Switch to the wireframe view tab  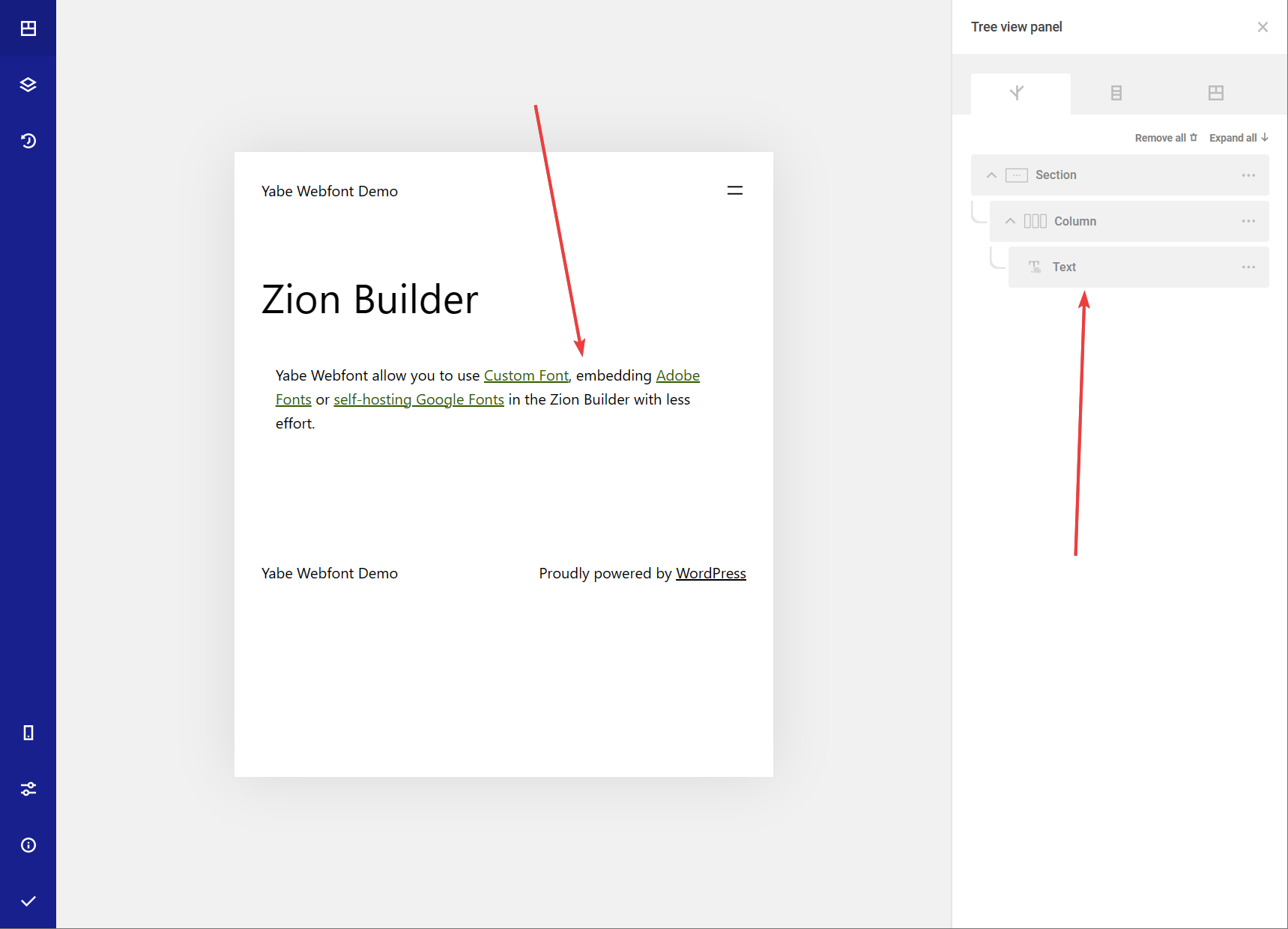click(x=1215, y=94)
